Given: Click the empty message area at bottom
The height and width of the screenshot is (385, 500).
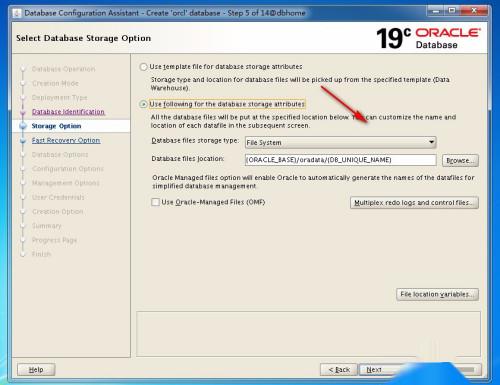Looking at the screenshot, I should pos(308,334).
